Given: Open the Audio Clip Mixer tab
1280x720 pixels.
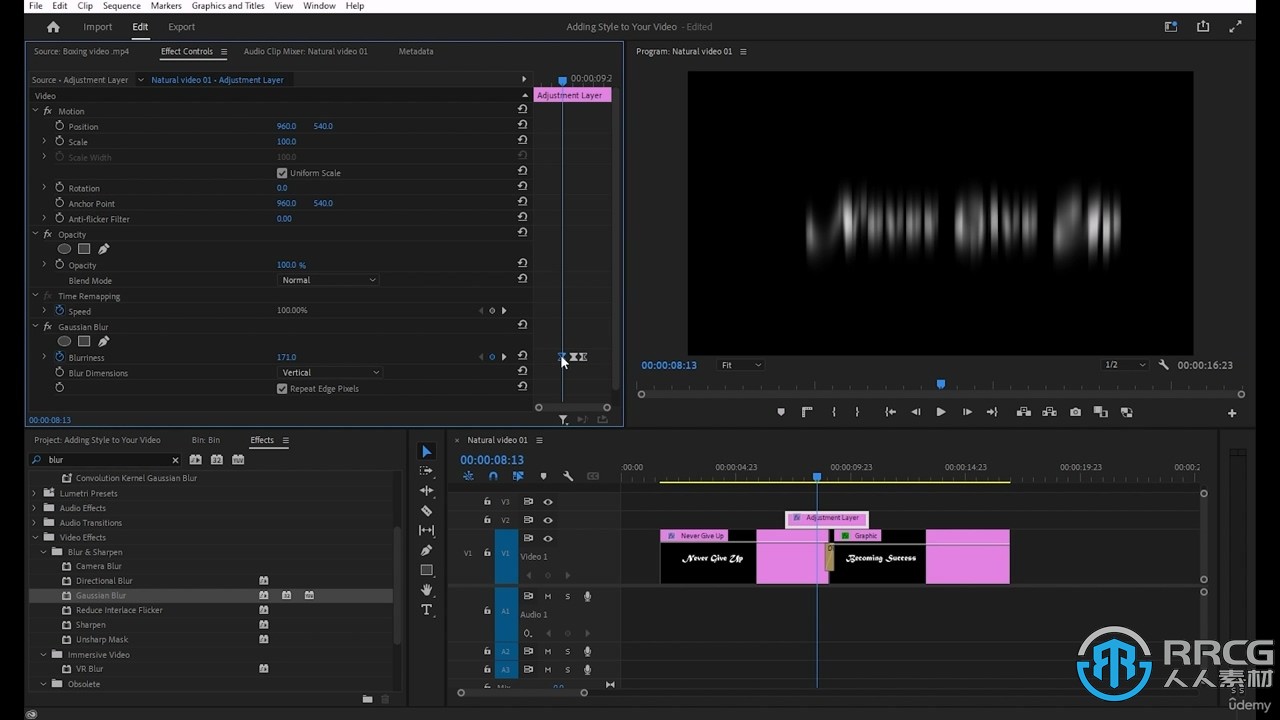Looking at the screenshot, I should click(306, 51).
